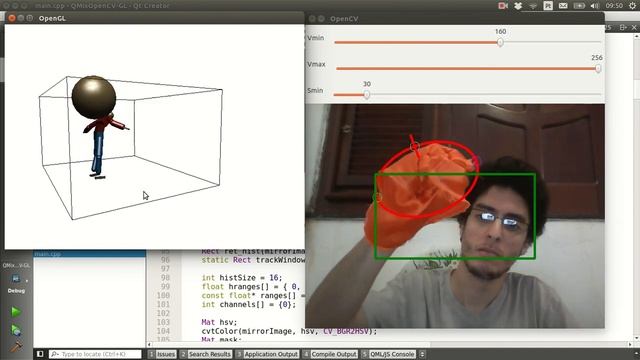Open the system power gear menu
Screen dimensions: 640x360
click(x=633, y=6)
